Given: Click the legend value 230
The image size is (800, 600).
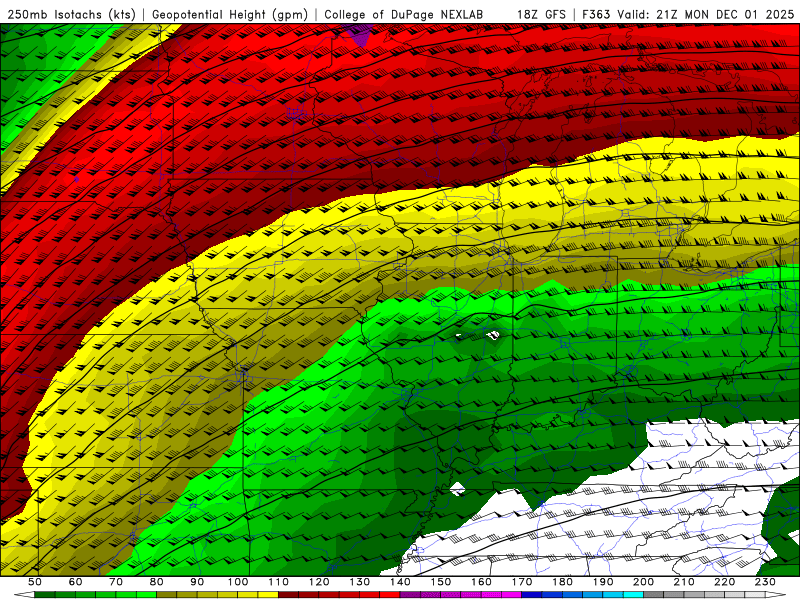Looking at the screenshot, I should tap(765, 582).
